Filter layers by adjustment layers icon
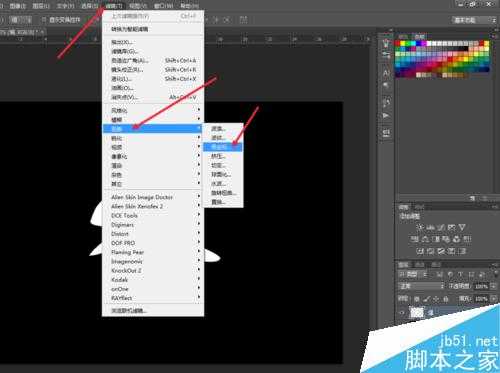 [450, 275]
